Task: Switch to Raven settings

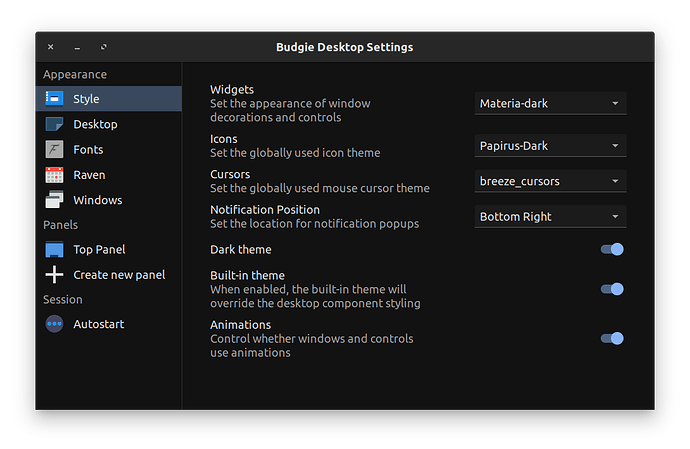Action: pos(109,175)
